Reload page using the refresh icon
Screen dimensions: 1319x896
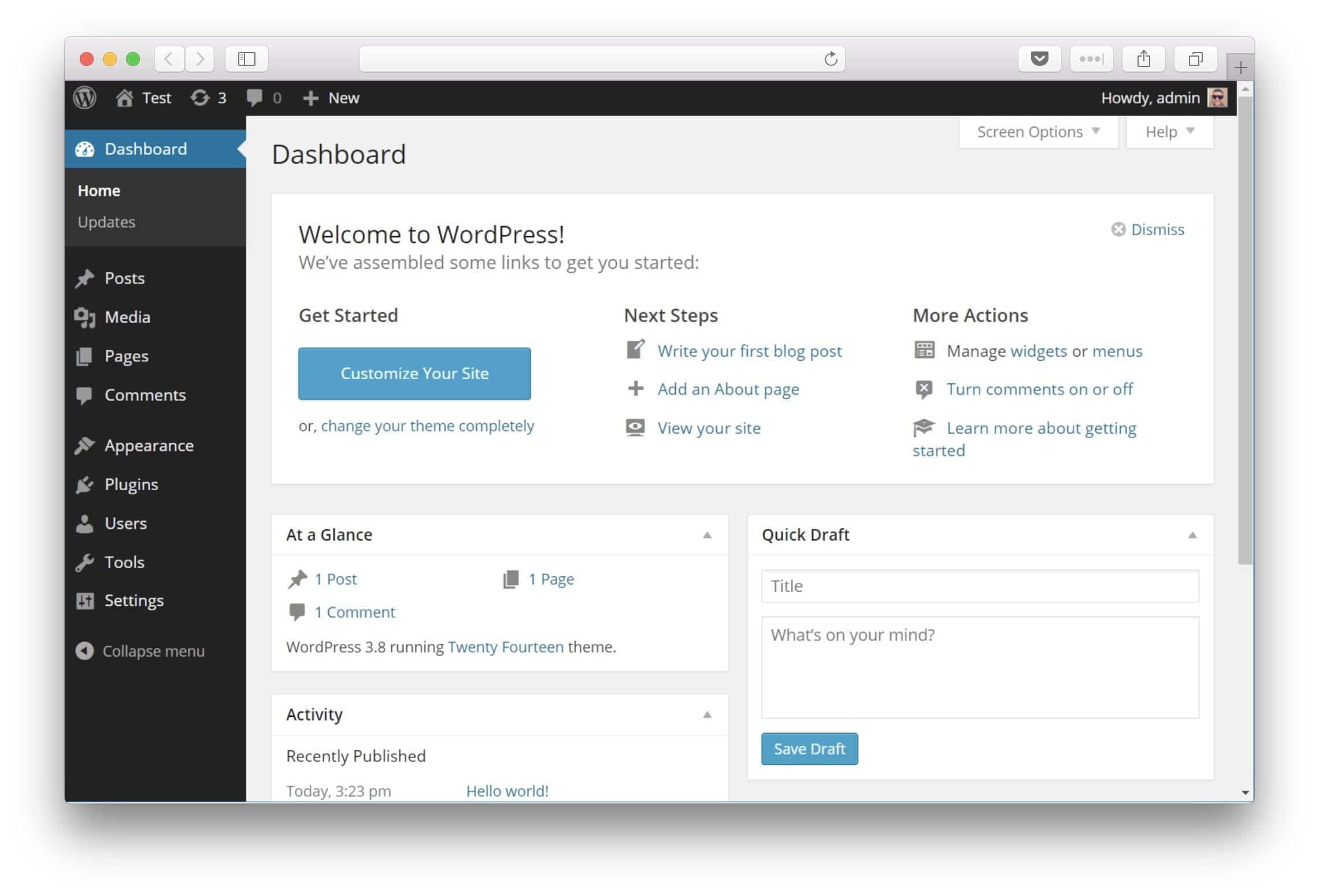point(831,59)
